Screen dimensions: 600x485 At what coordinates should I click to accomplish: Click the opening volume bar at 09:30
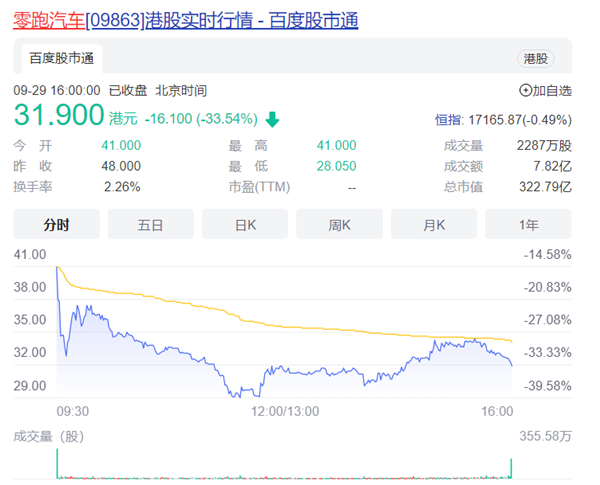pyautogui.click(x=57, y=464)
